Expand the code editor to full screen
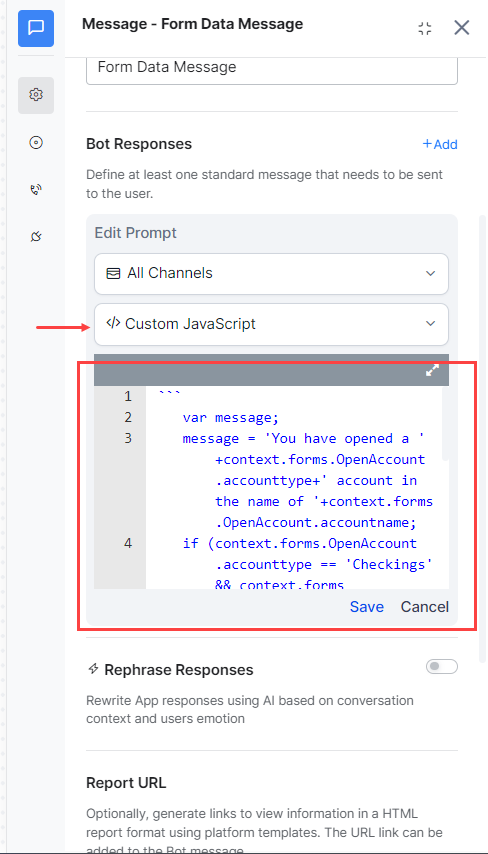488x854 pixels. 432,370
